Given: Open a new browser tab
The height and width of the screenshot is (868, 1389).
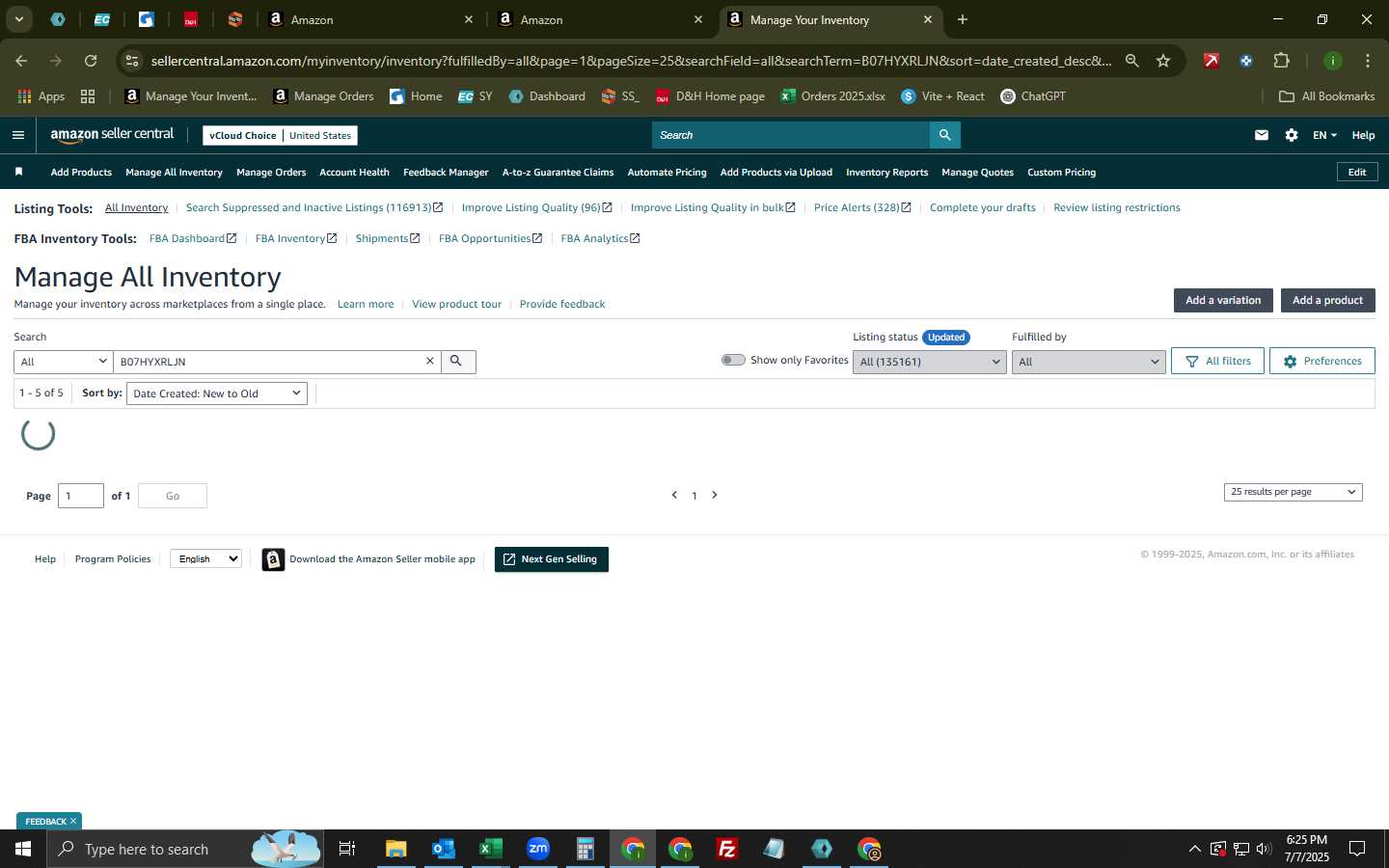Looking at the screenshot, I should point(963,19).
